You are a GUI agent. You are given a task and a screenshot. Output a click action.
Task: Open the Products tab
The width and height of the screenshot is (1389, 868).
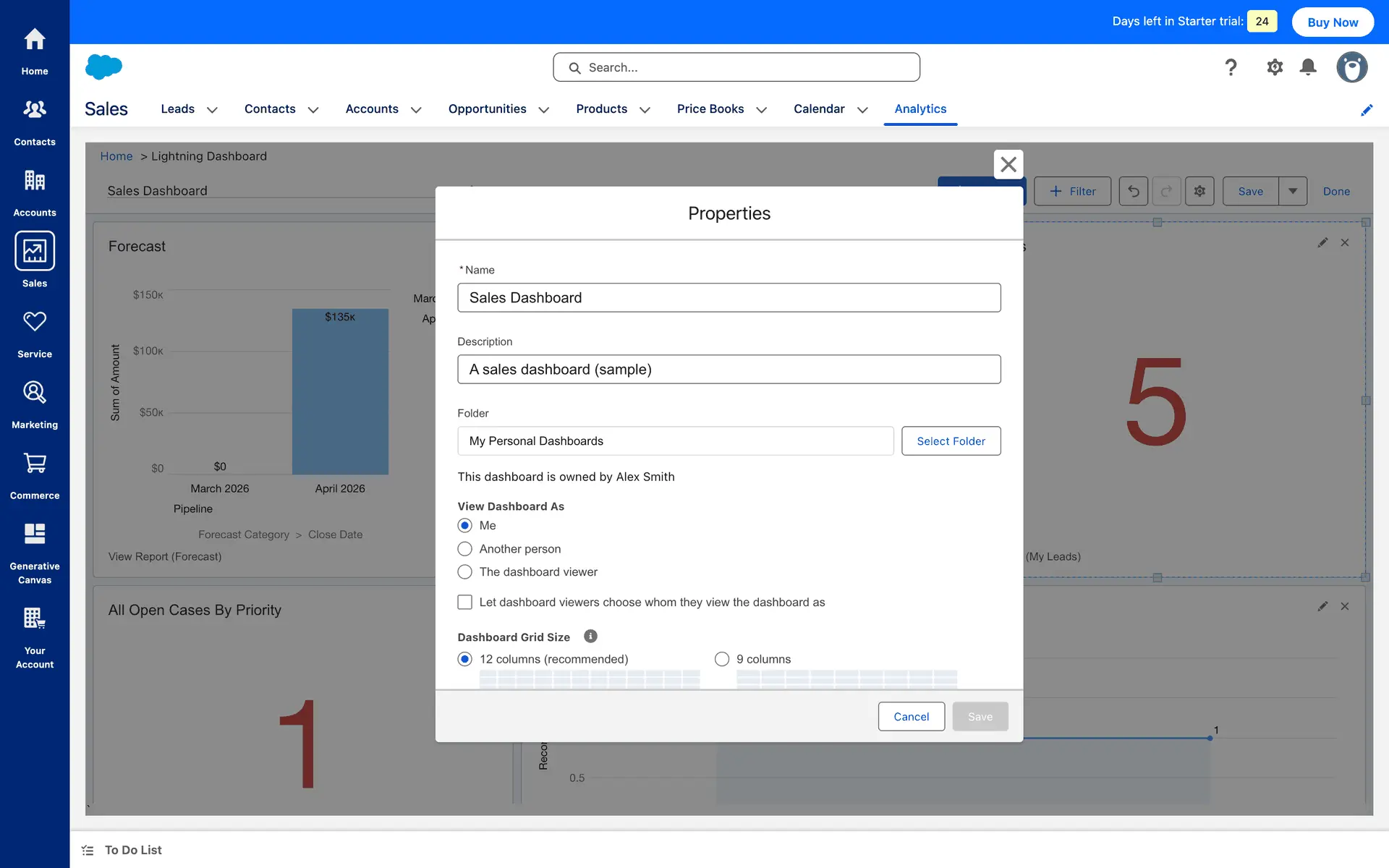601,109
